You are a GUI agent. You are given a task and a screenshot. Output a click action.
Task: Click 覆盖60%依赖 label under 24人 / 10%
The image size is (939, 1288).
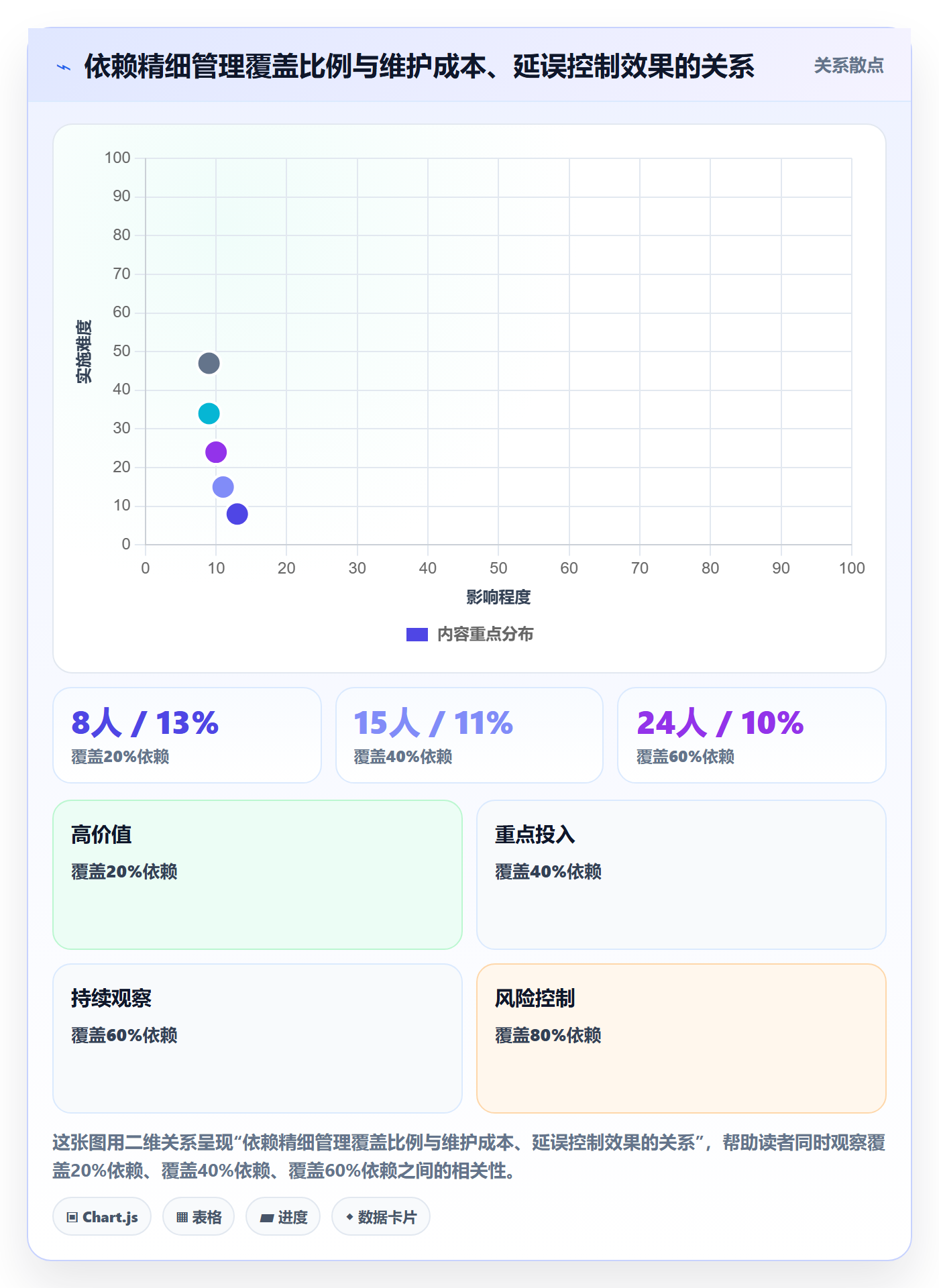[x=685, y=757]
